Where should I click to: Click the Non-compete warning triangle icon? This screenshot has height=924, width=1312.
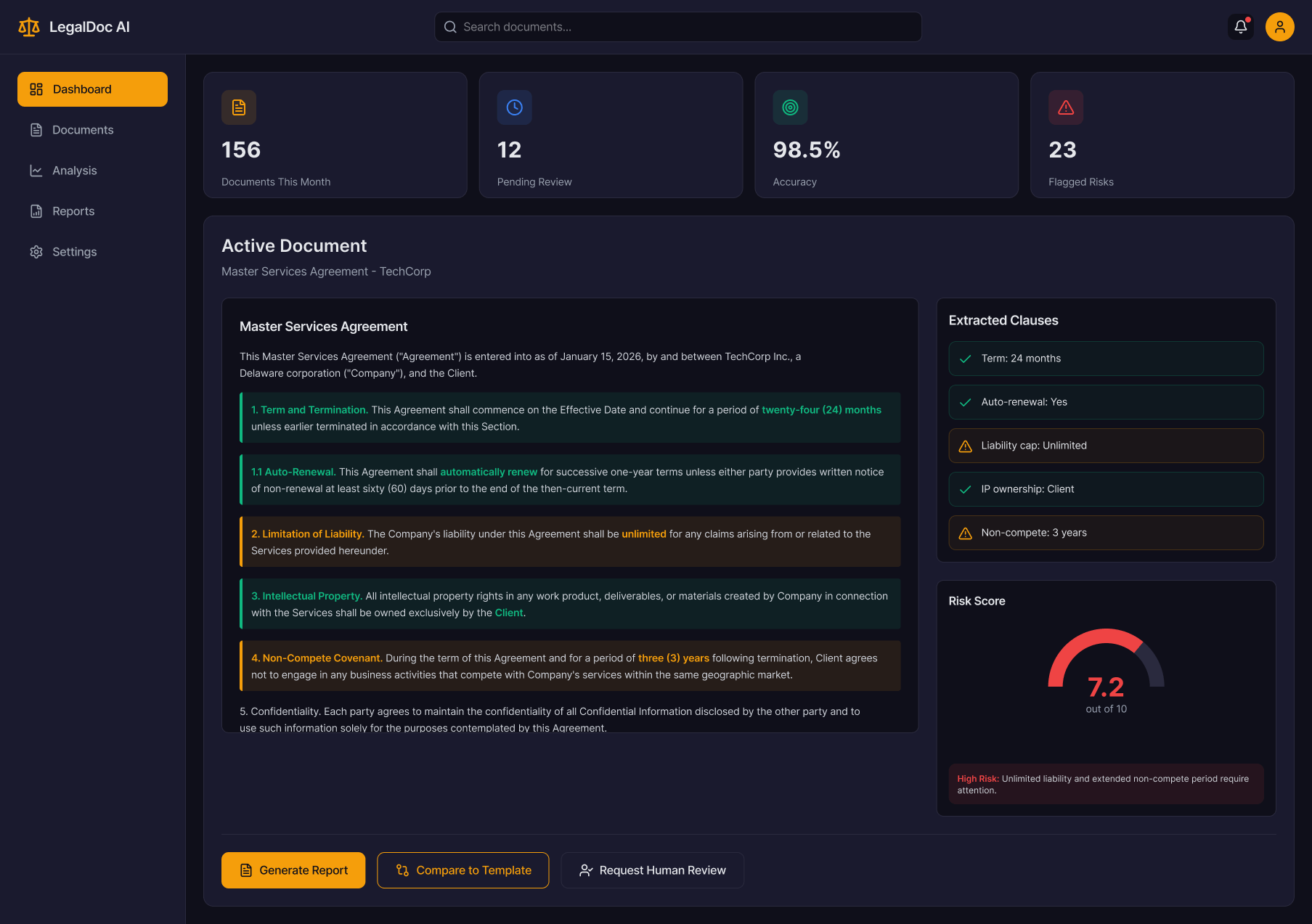(x=965, y=533)
